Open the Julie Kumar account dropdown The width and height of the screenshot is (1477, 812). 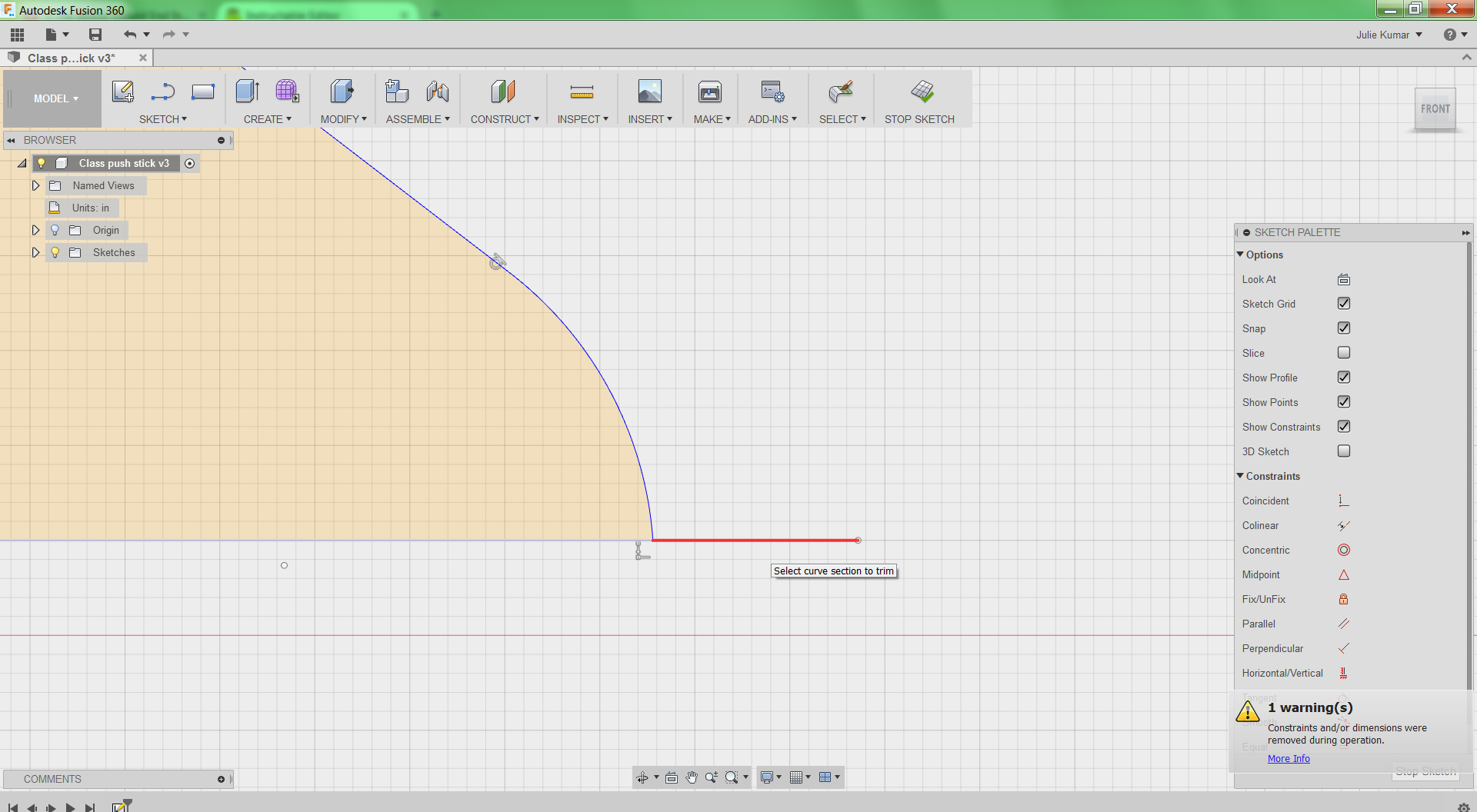click(1389, 35)
